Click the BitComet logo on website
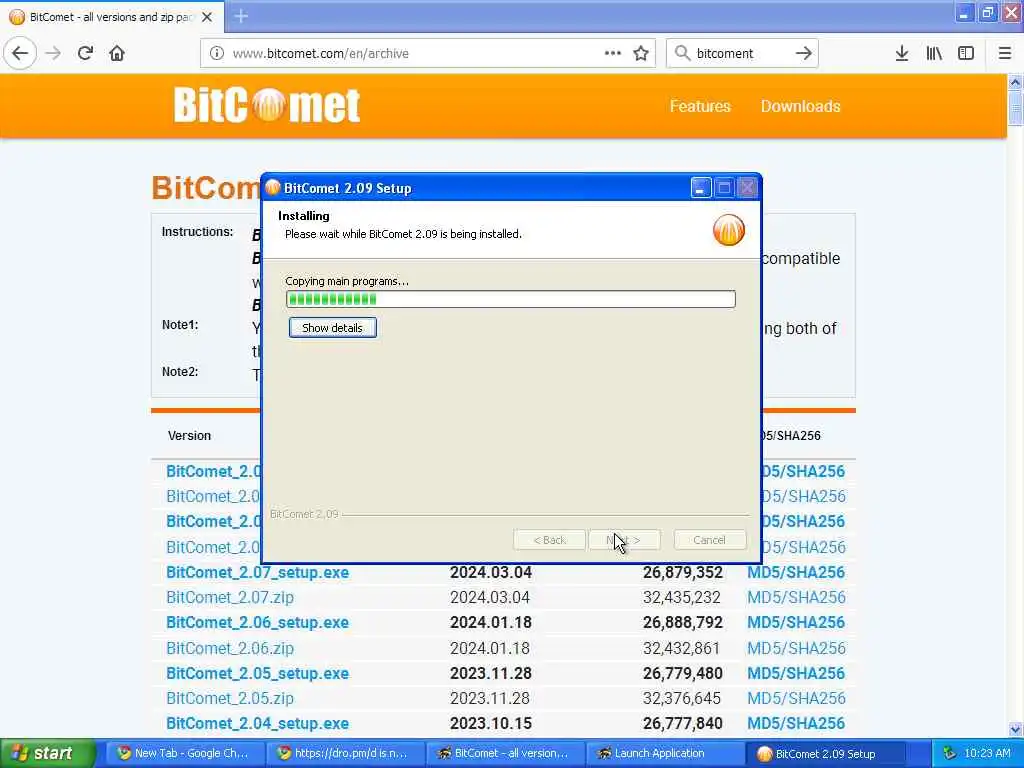The image size is (1024, 768). tap(267, 105)
